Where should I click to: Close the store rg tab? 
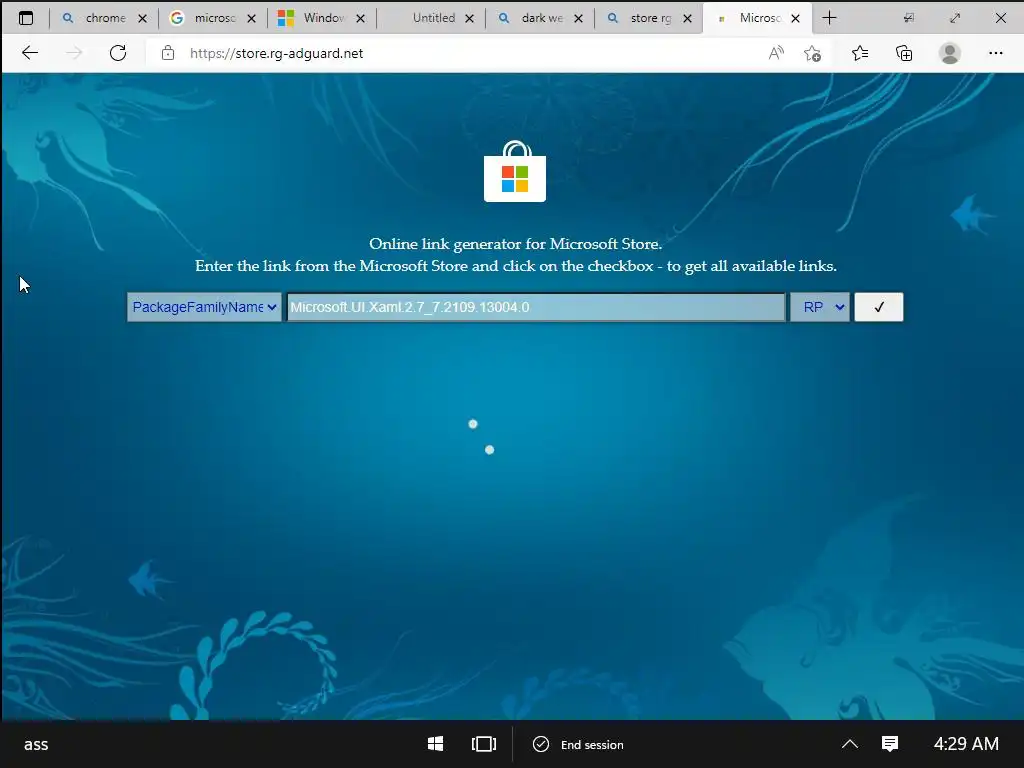click(688, 19)
